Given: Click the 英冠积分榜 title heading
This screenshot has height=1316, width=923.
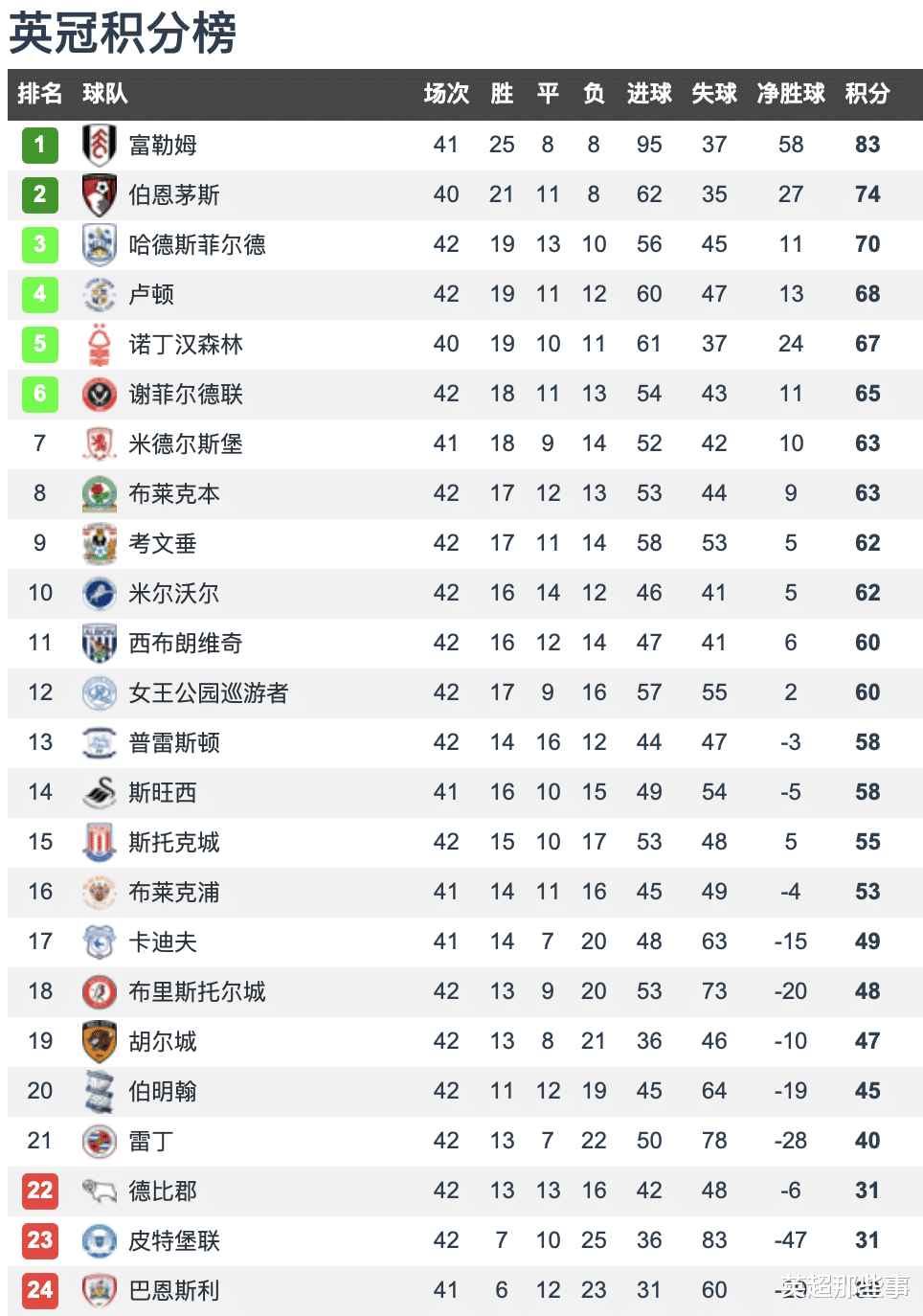Looking at the screenshot, I should 123,34.
